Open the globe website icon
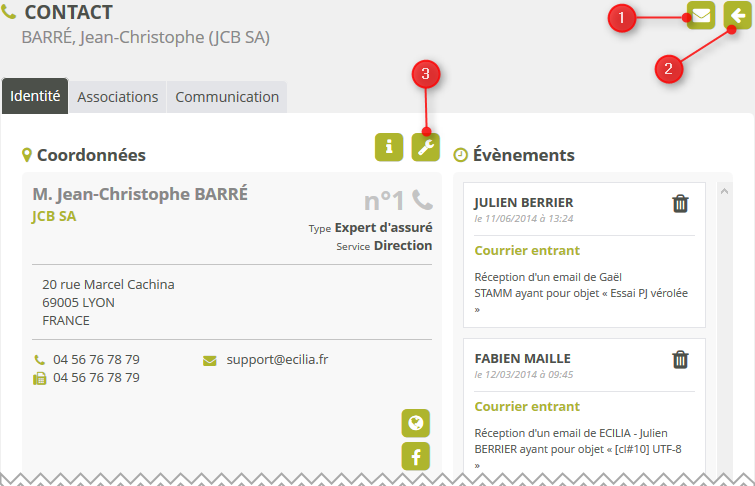Image resolution: width=755 pixels, height=486 pixels. click(415, 423)
